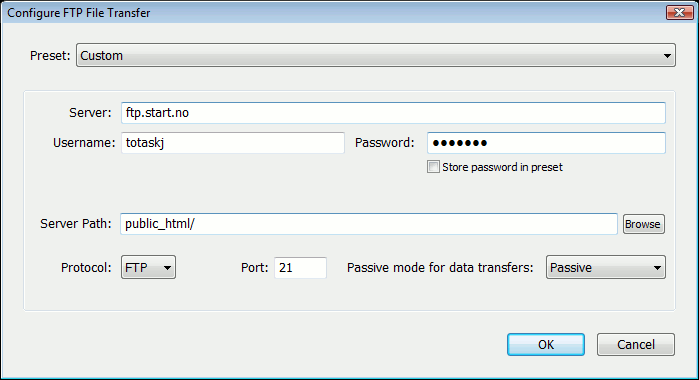Confirm settings with the OK button
Image resolution: width=699 pixels, height=380 pixels.
tap(546, 344)
